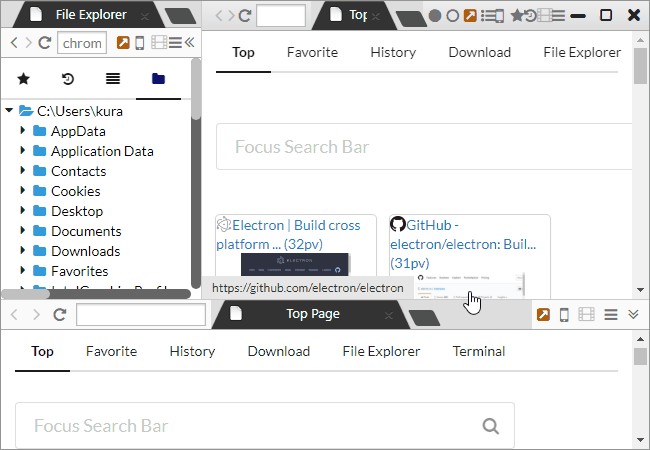Viewport: 650px width, 450px height.
Task: Focus the address field in bottom panel
Action: 141,315
